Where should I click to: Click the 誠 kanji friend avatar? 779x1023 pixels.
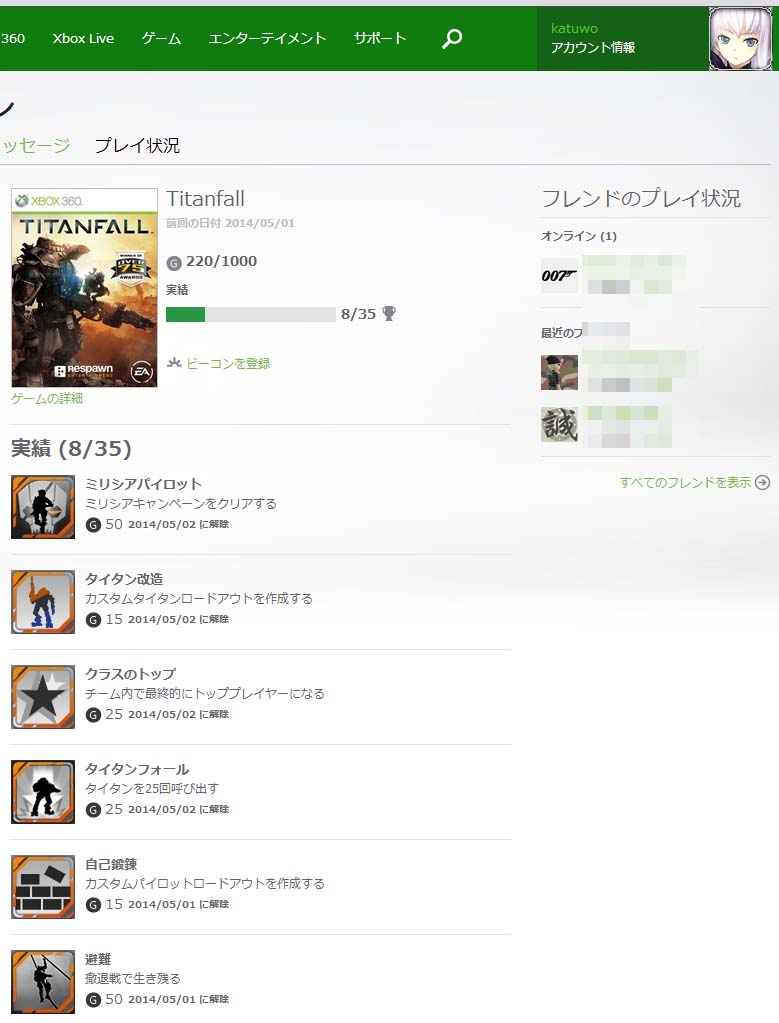tap(559, 424)
